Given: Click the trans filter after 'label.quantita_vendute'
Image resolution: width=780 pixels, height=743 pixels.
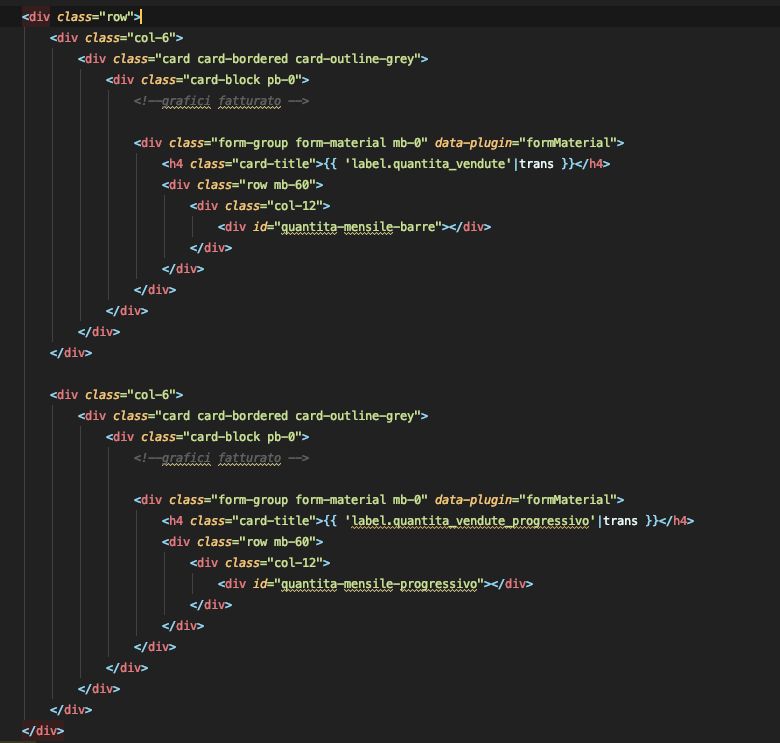Looking at the screenshot, I should [x=536, y=164].
